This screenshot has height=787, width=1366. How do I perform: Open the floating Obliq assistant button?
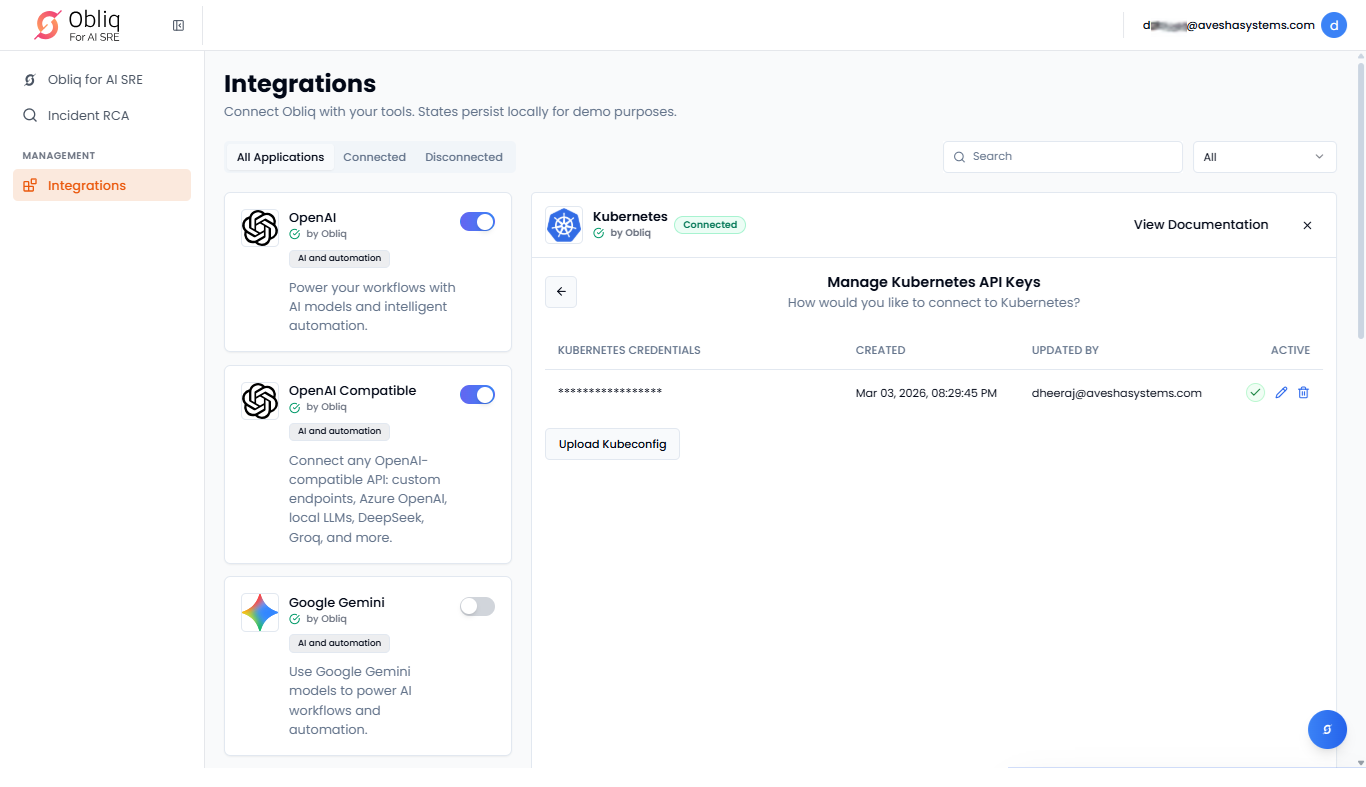coord(1327,729)
